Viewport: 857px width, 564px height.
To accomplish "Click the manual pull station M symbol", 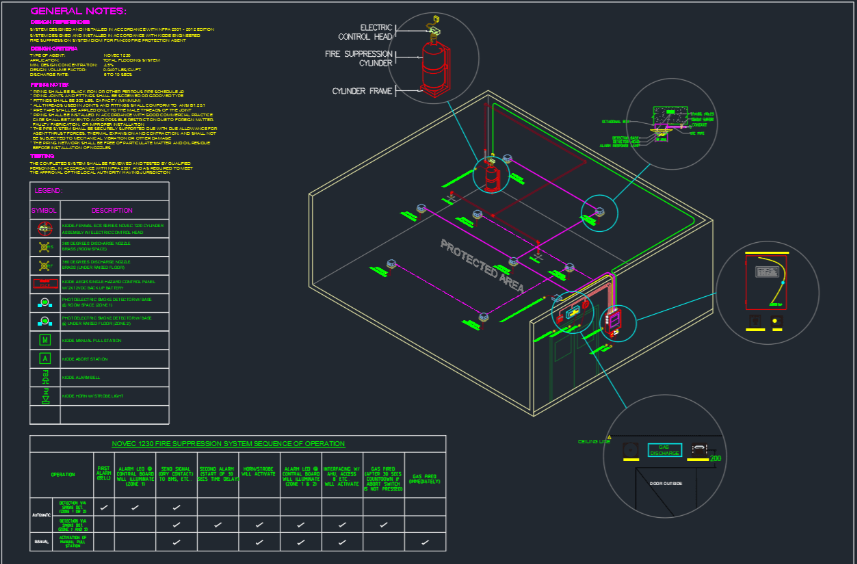I will [x=45, y=340].
